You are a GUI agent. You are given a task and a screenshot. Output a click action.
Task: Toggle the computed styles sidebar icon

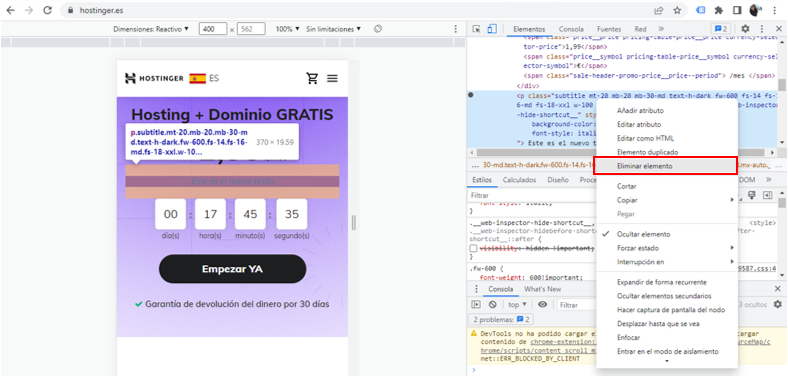(x=767, y=195)
